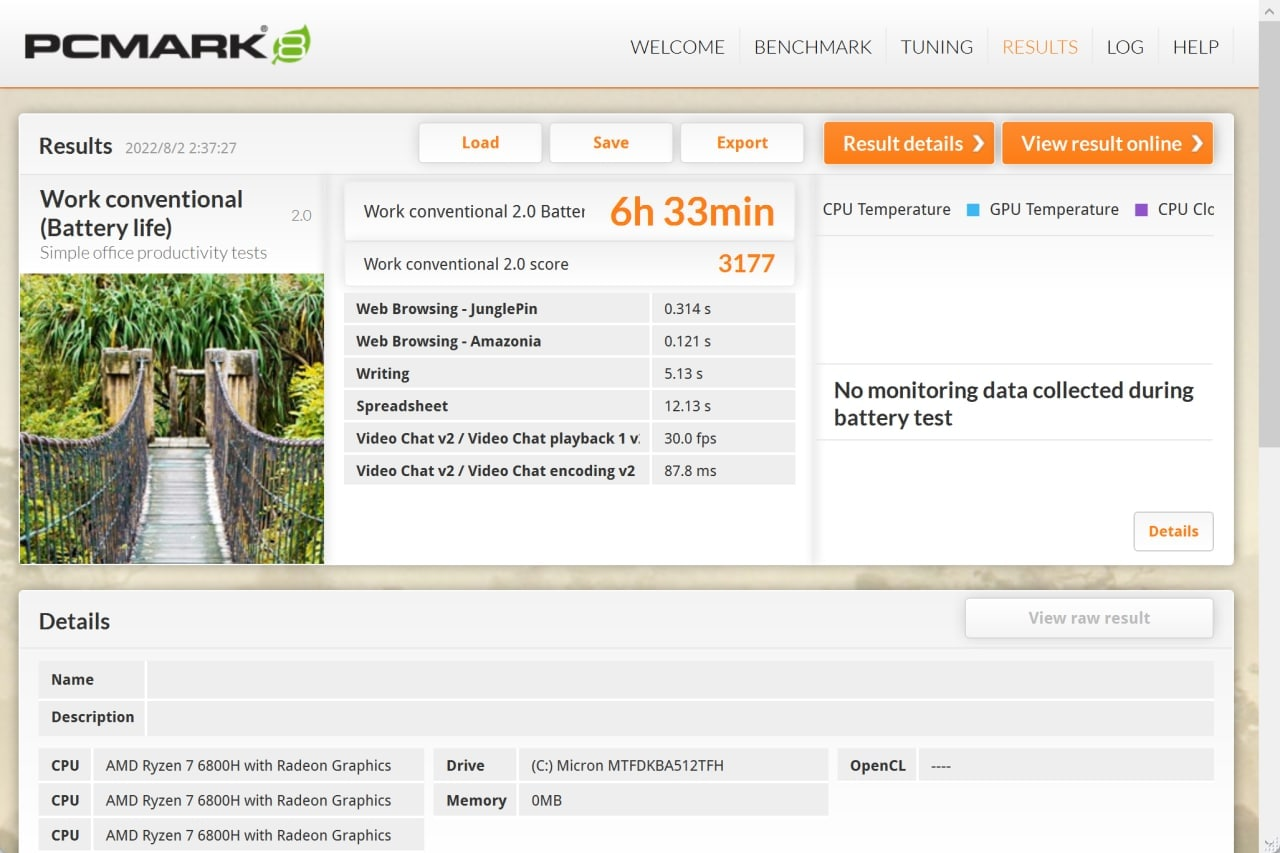Save the benchmark result
Screen dimensions: 1280x853
[x=610, y=143]
